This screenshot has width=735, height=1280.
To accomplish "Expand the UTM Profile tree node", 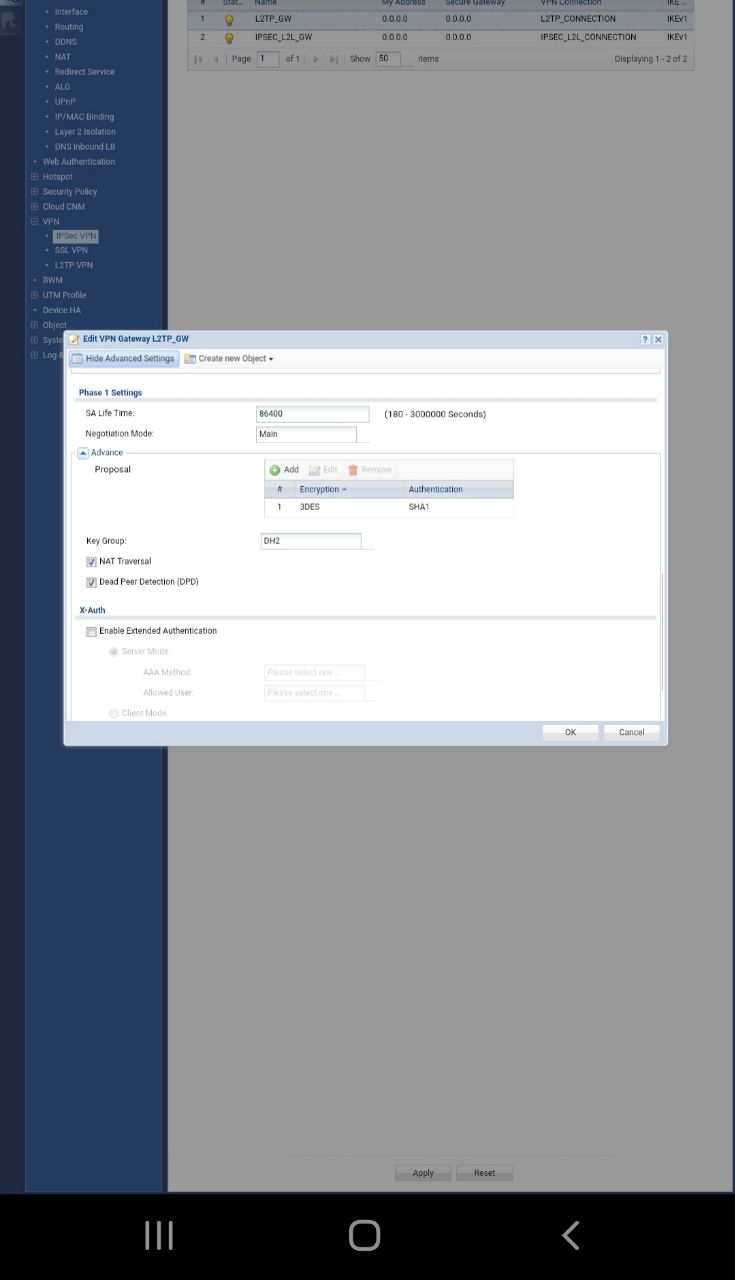I will tap(35, 296).
